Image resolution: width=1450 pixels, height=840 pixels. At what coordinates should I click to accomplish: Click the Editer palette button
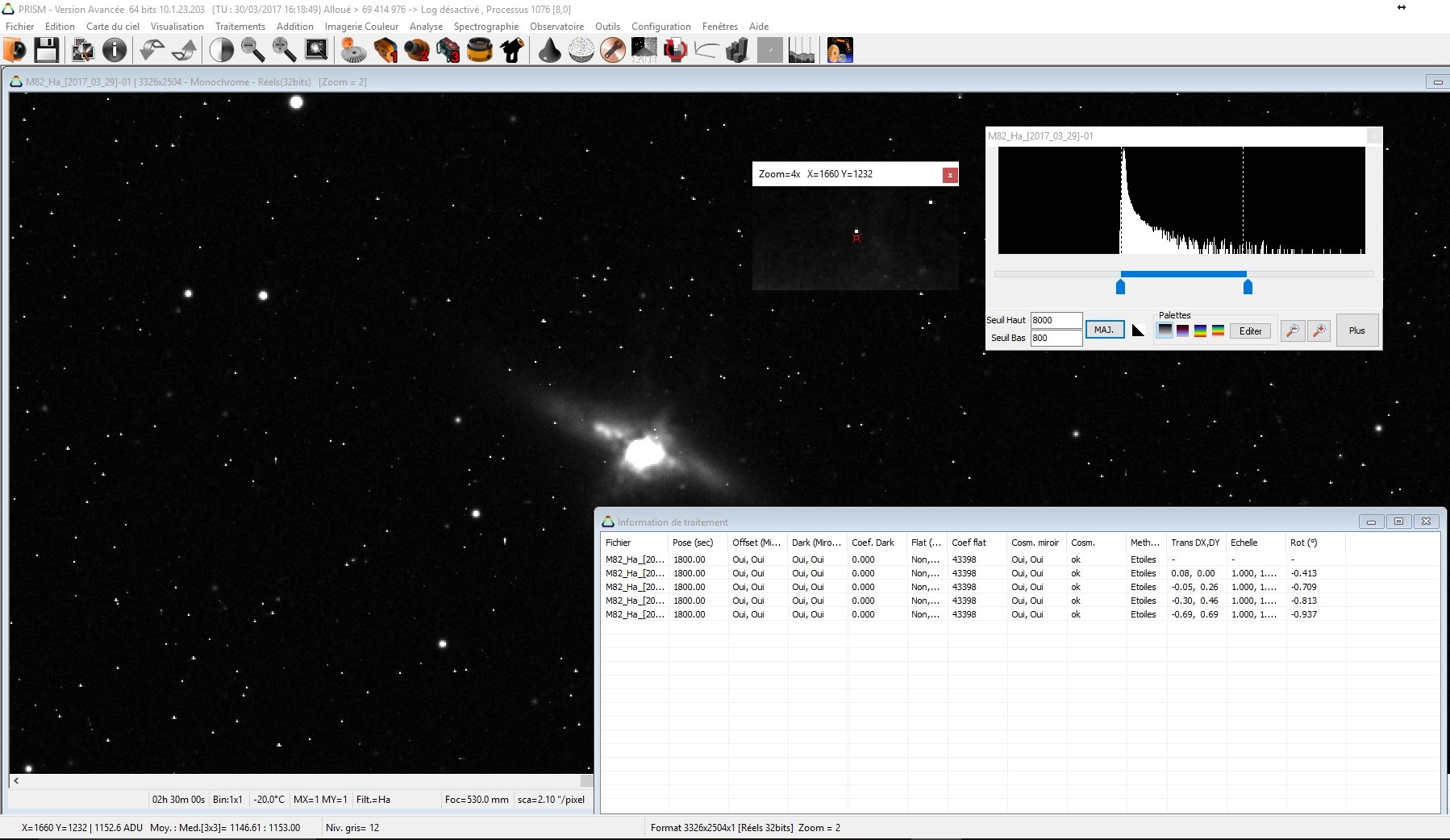coord(1250,331)
